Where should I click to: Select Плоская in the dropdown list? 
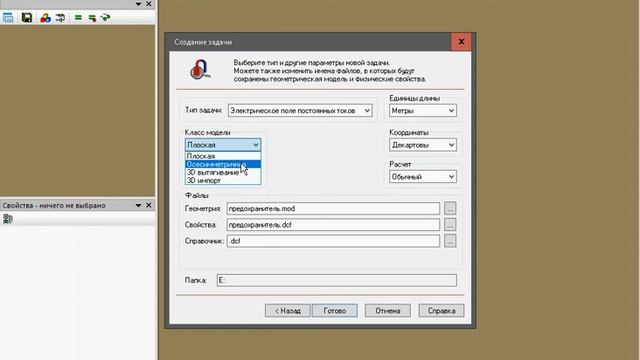pos(223,156)
